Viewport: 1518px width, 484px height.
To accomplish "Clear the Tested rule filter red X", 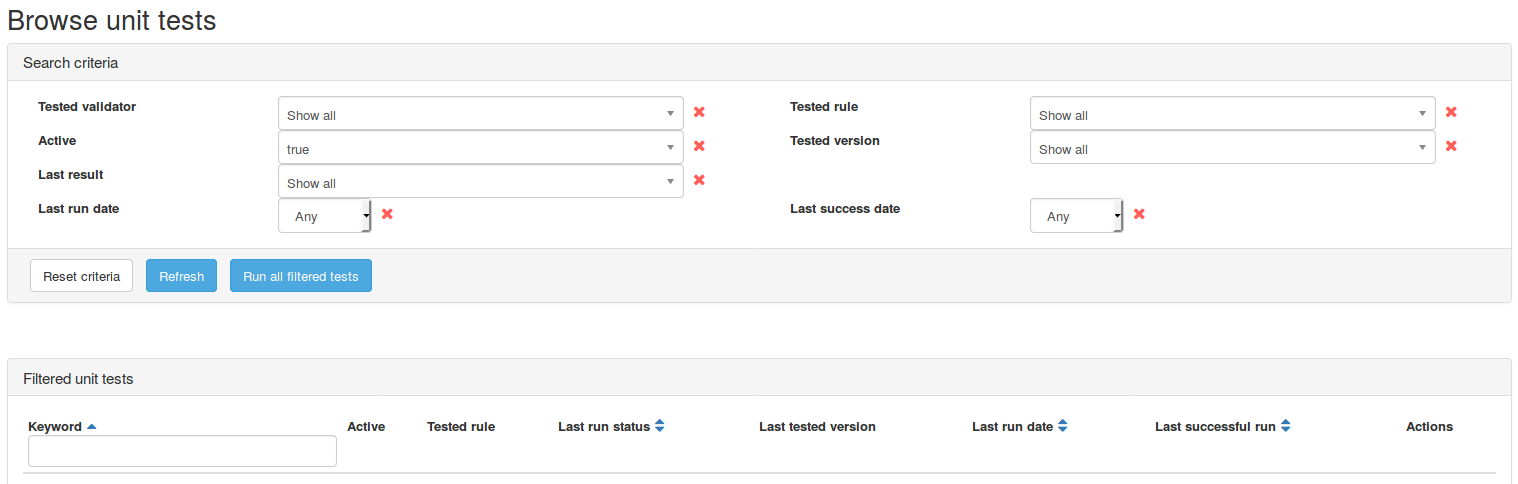I will [x=1451, y=112].
